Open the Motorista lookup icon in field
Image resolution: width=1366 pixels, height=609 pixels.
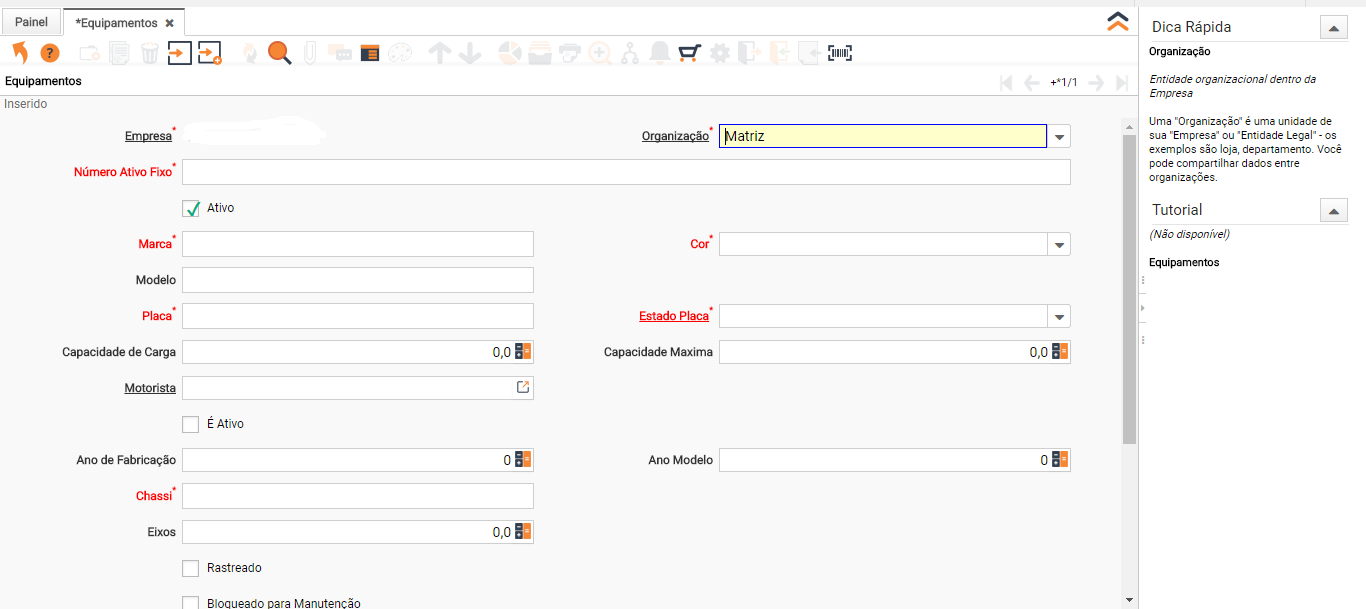click(x=523, y=387)
